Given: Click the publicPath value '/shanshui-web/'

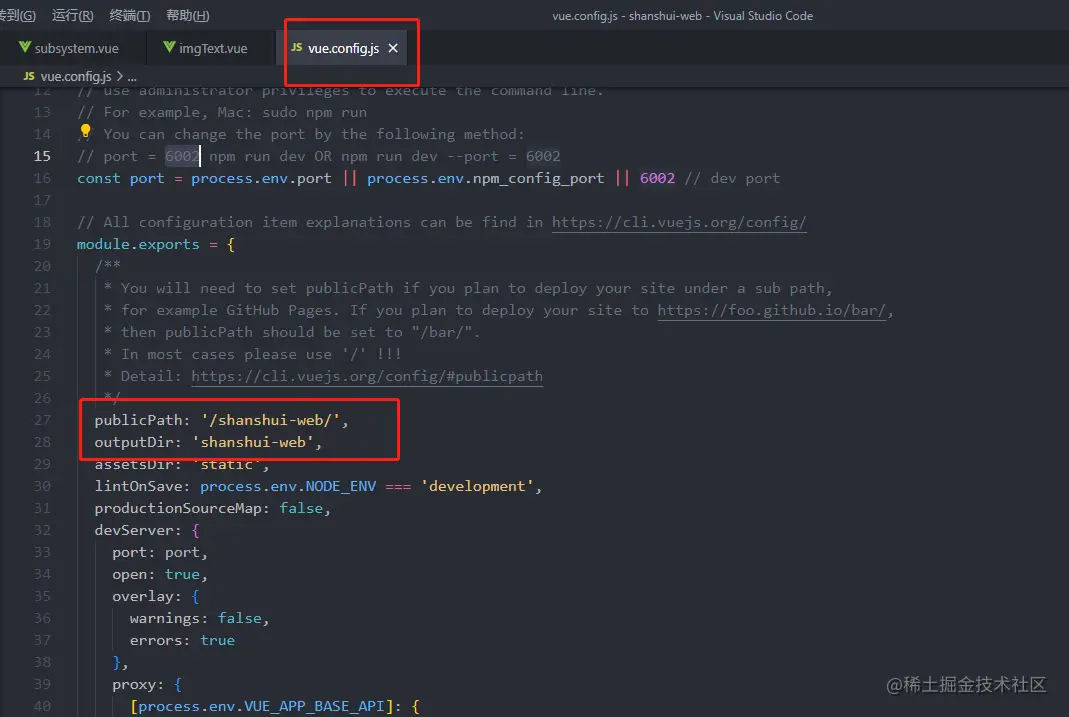Looking at the screenshot, I should (x=271, y=420).
